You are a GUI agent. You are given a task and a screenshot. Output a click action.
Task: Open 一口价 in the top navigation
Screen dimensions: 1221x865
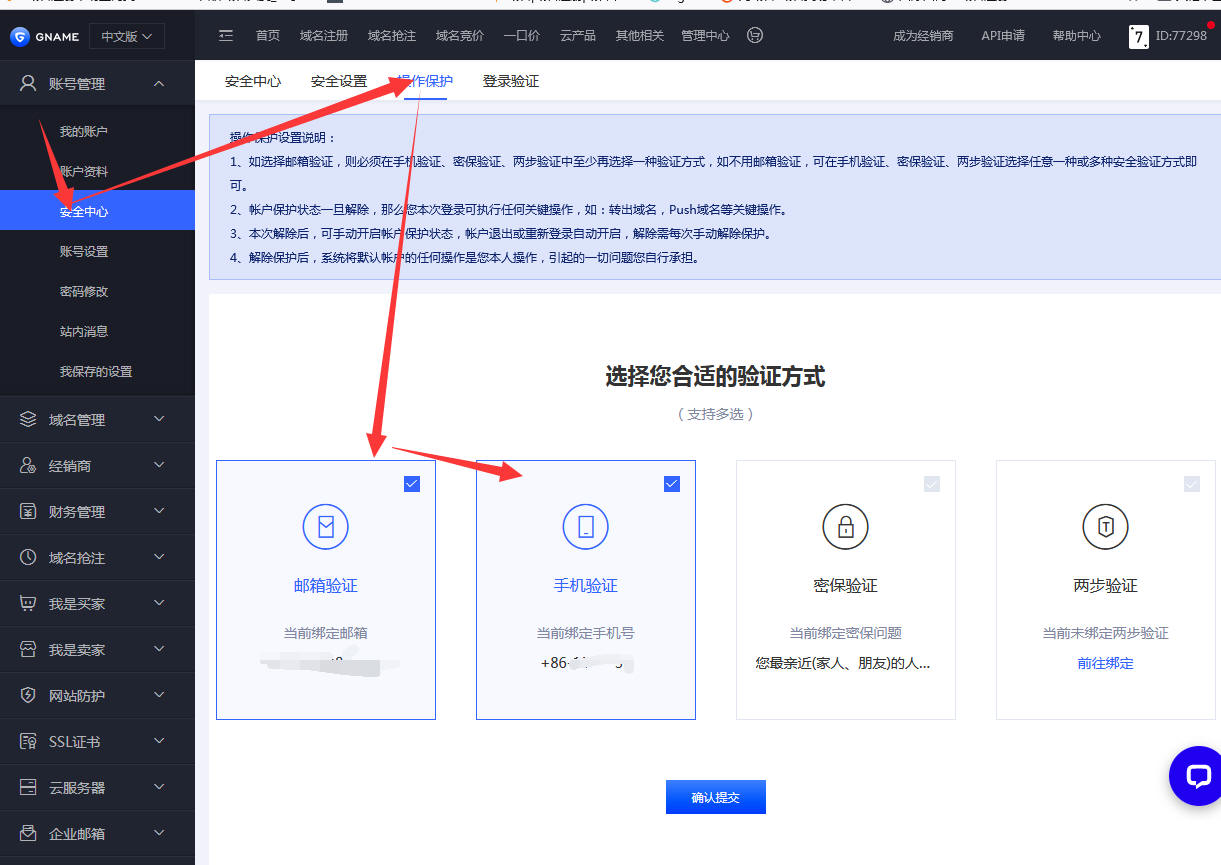522,36
